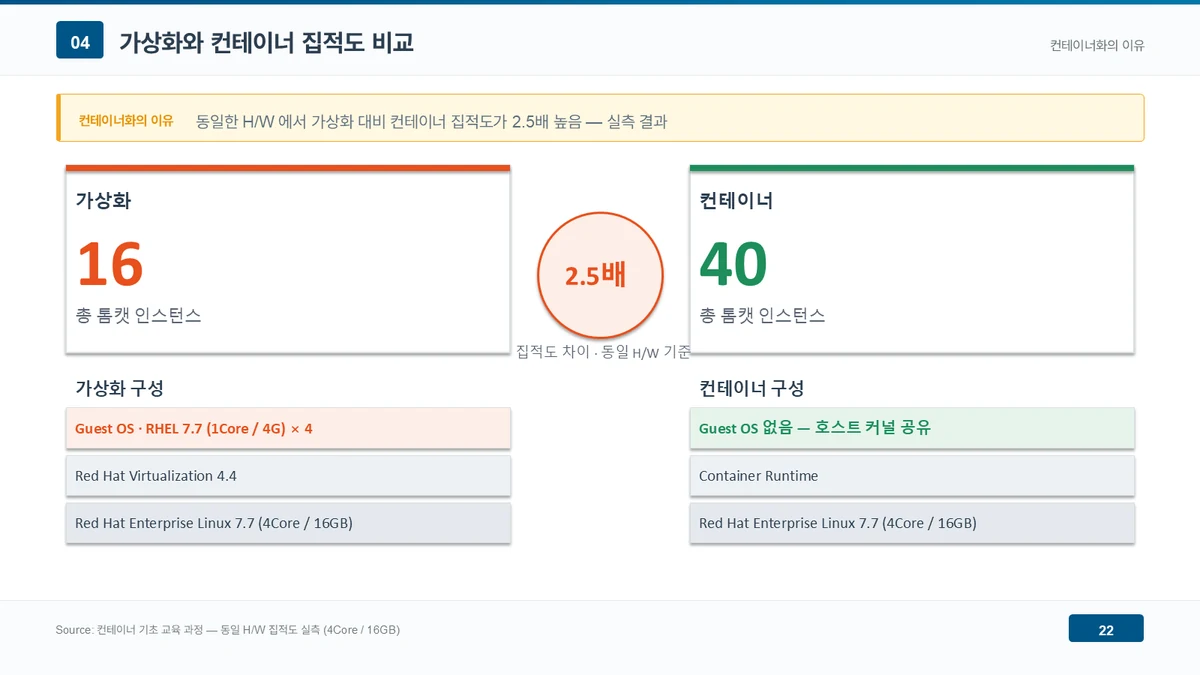Select the row "Guest OS · RHEL 7.7 (1Core / 4G) × 4"
The width and height of the screenshot is (1200, 675).
click(288, 428)
